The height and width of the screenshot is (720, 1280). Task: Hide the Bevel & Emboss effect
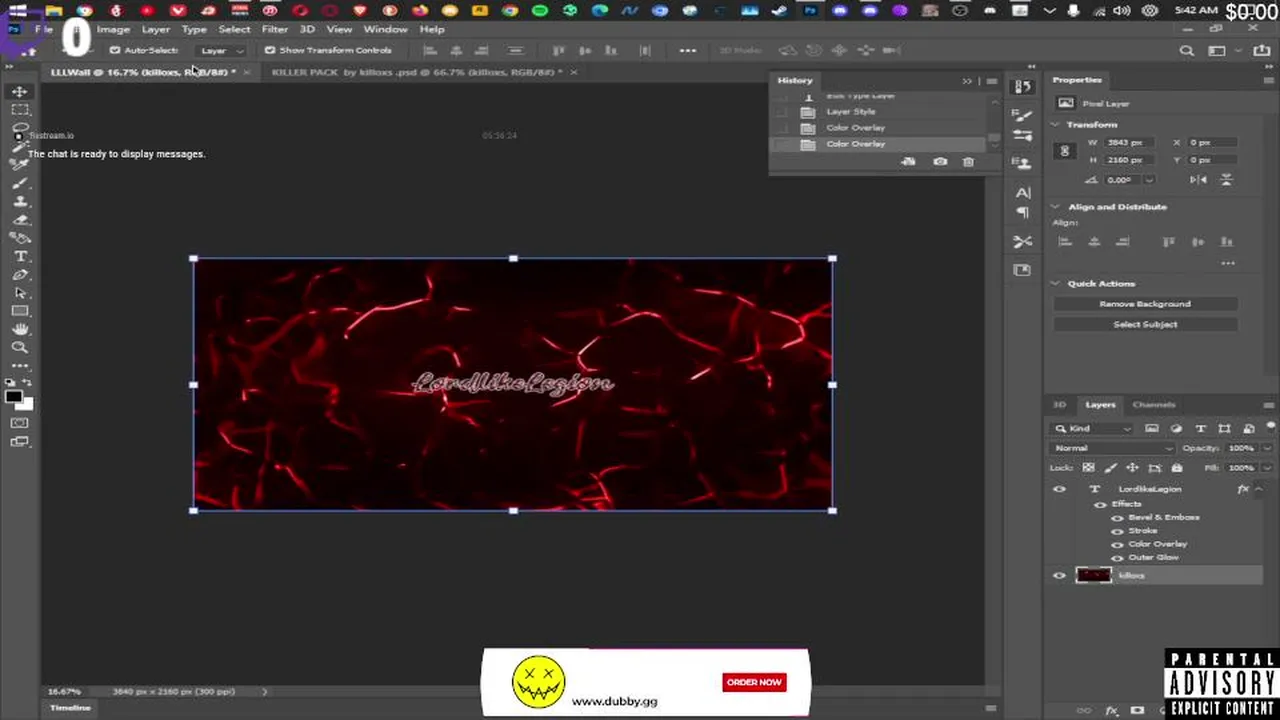pyautogui.click(x=1117, y=518)
